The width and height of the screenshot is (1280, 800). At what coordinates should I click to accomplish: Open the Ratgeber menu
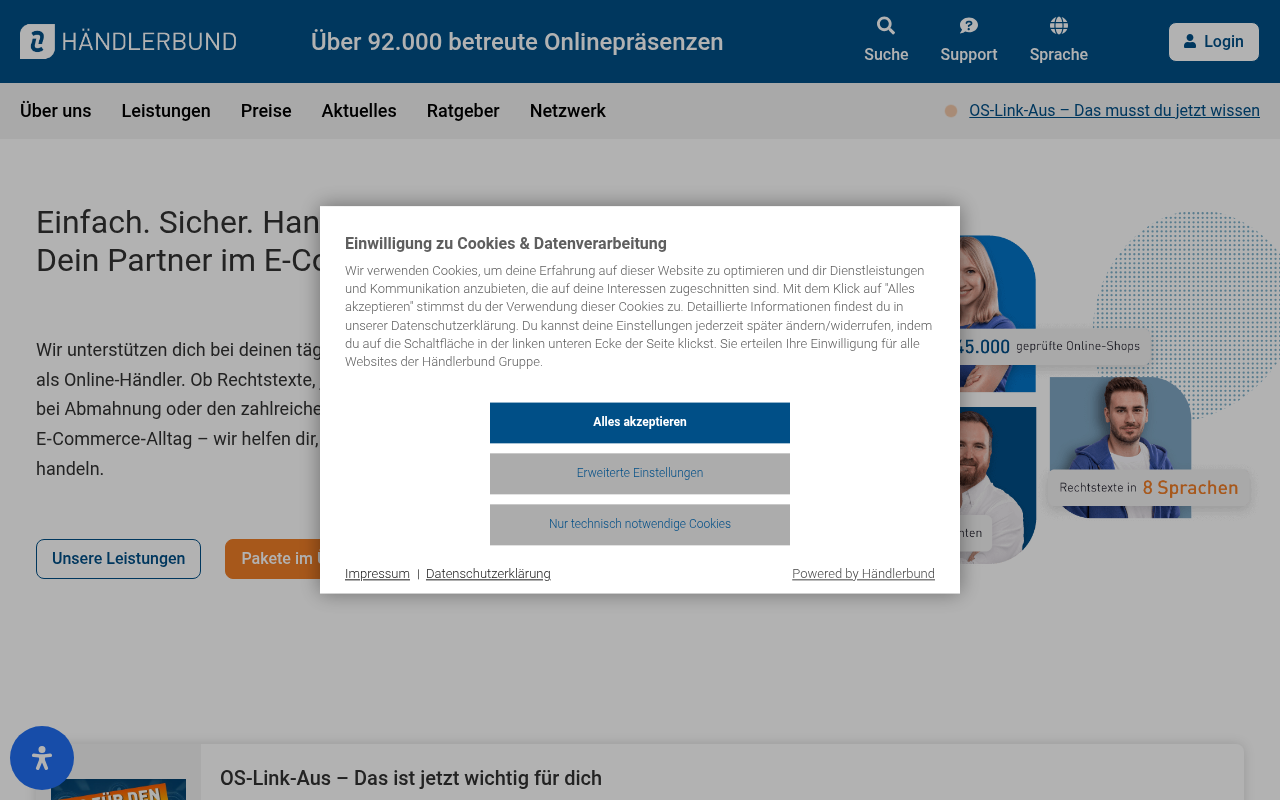(463, 111)
